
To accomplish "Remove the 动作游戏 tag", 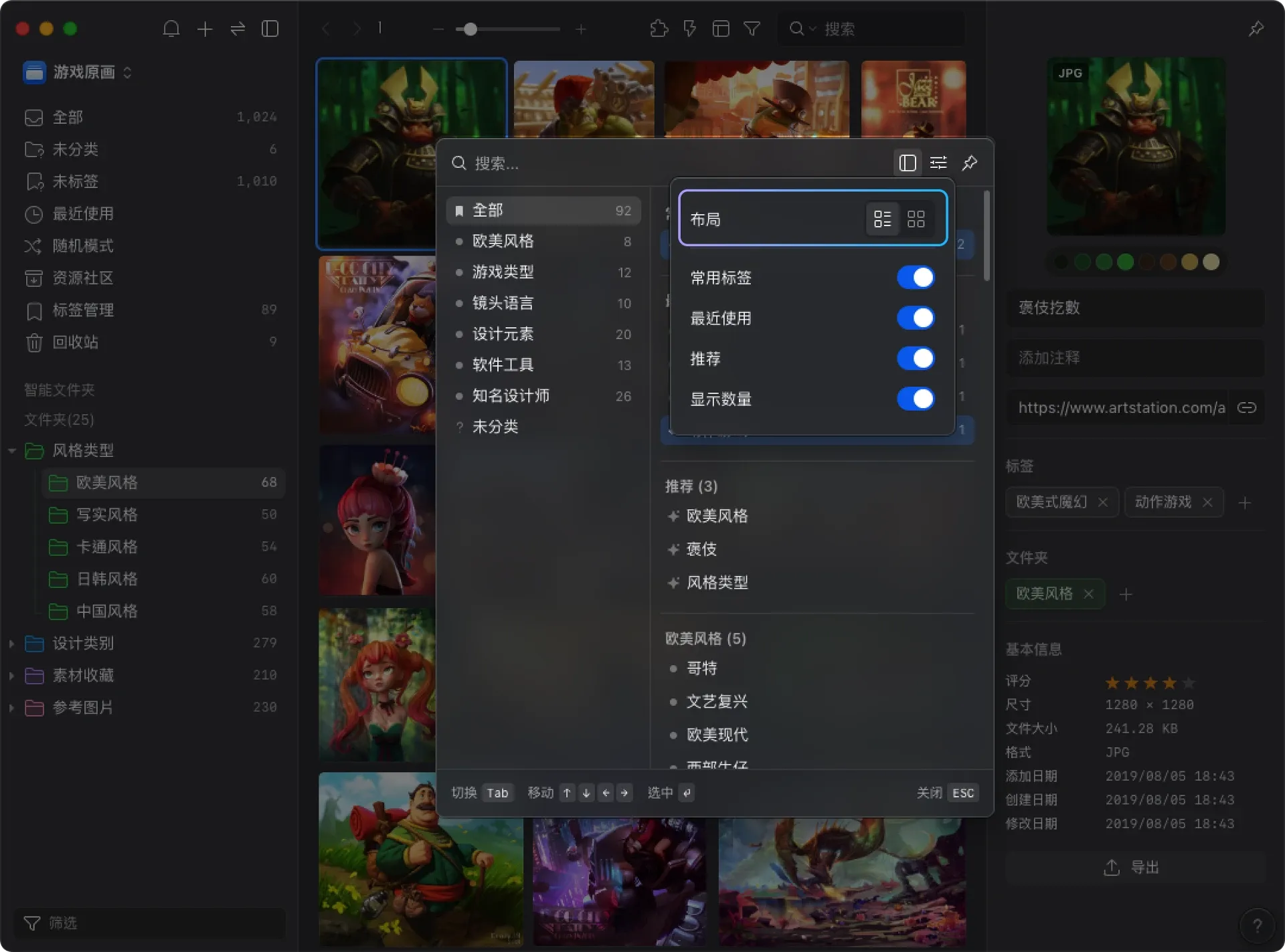I will tap(1207, 502).
